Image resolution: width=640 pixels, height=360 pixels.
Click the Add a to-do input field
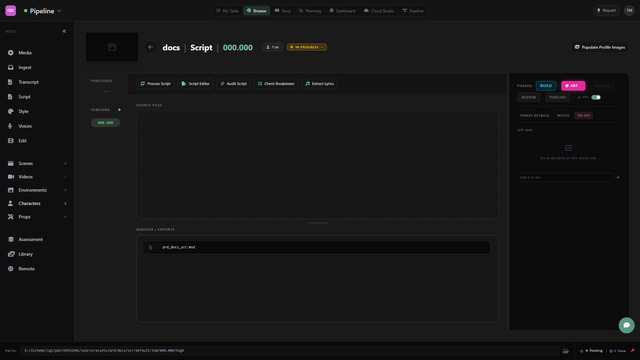click(565, 178)
